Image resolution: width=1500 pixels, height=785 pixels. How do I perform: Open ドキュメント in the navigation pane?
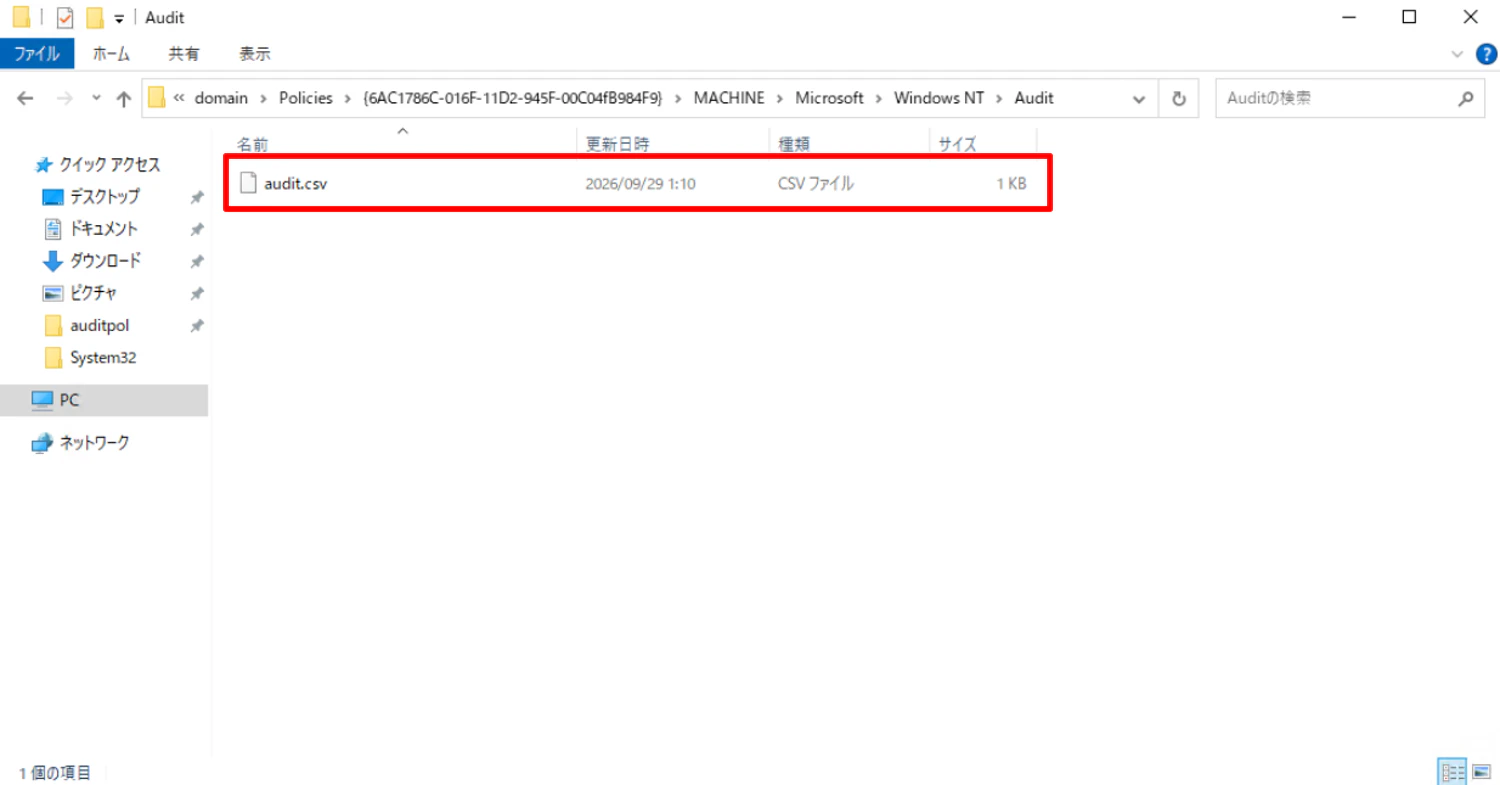click(104, 228)
